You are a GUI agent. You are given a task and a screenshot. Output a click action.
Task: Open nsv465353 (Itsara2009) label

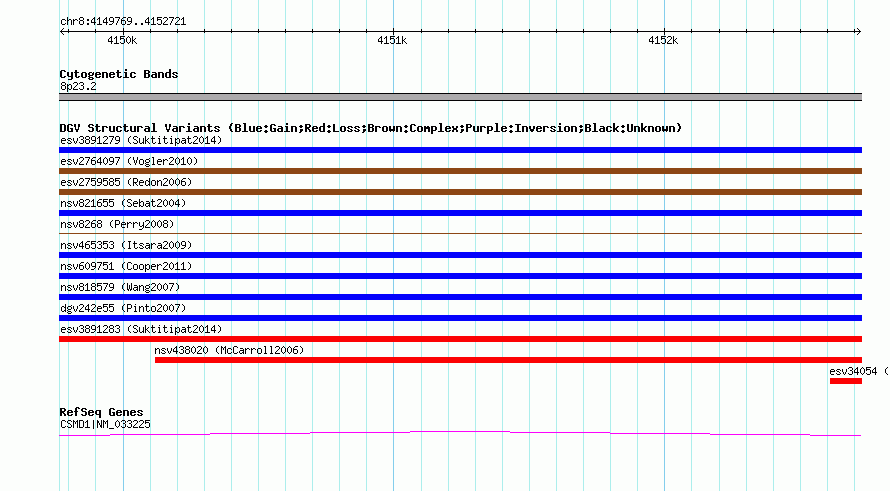126,245
